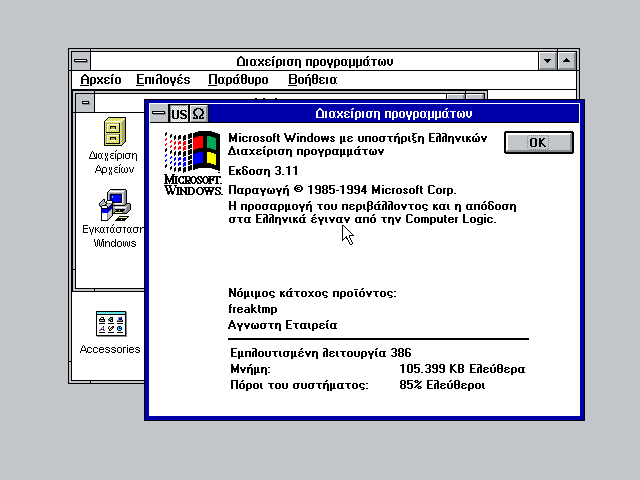The image size is (640, 480).
Task: Select the Διαχείριση Αρχείων file cabinet icon
Action: pyautogui.click(x=114, y=131)
